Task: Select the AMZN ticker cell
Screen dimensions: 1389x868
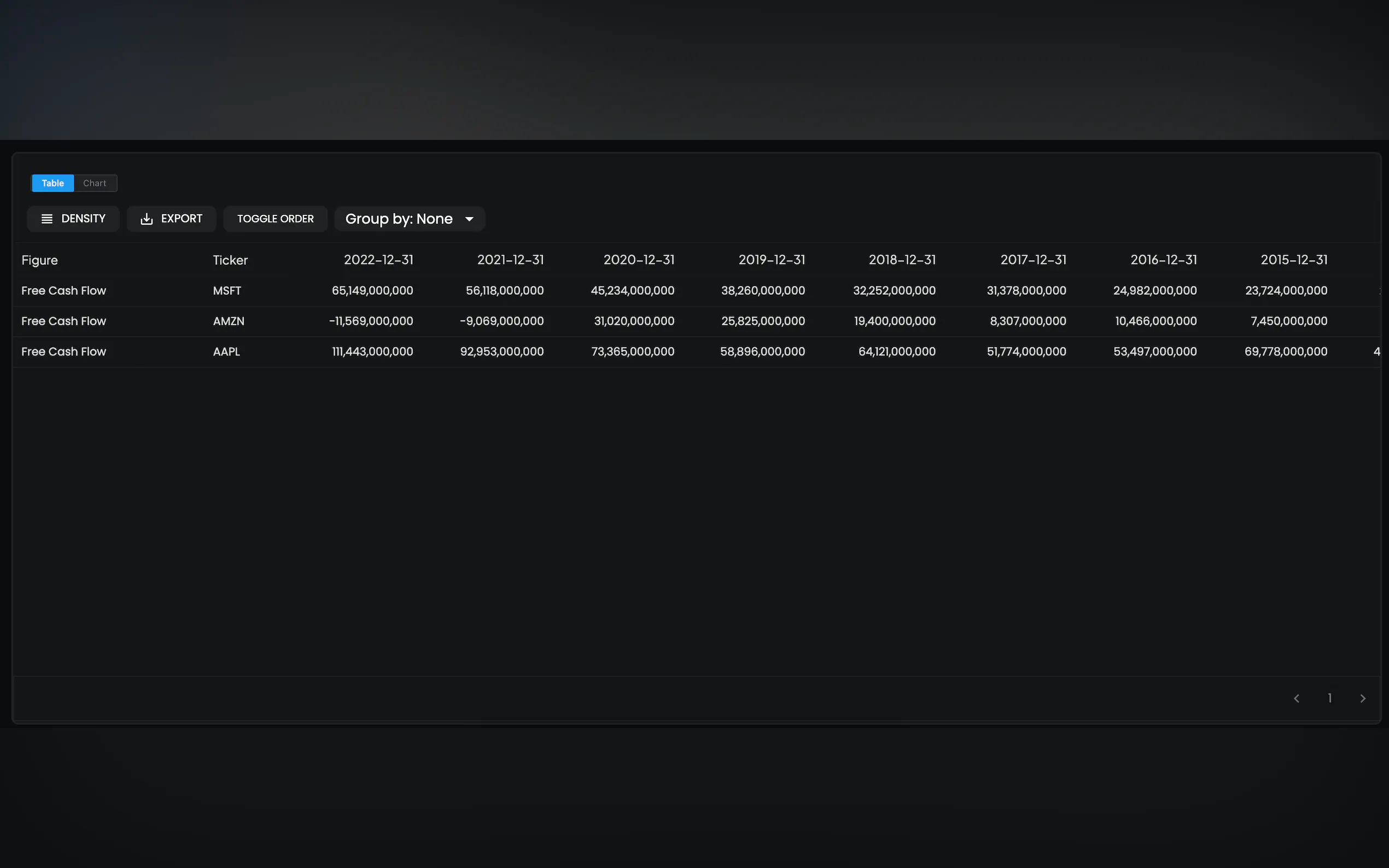Action: click(229, 321)
